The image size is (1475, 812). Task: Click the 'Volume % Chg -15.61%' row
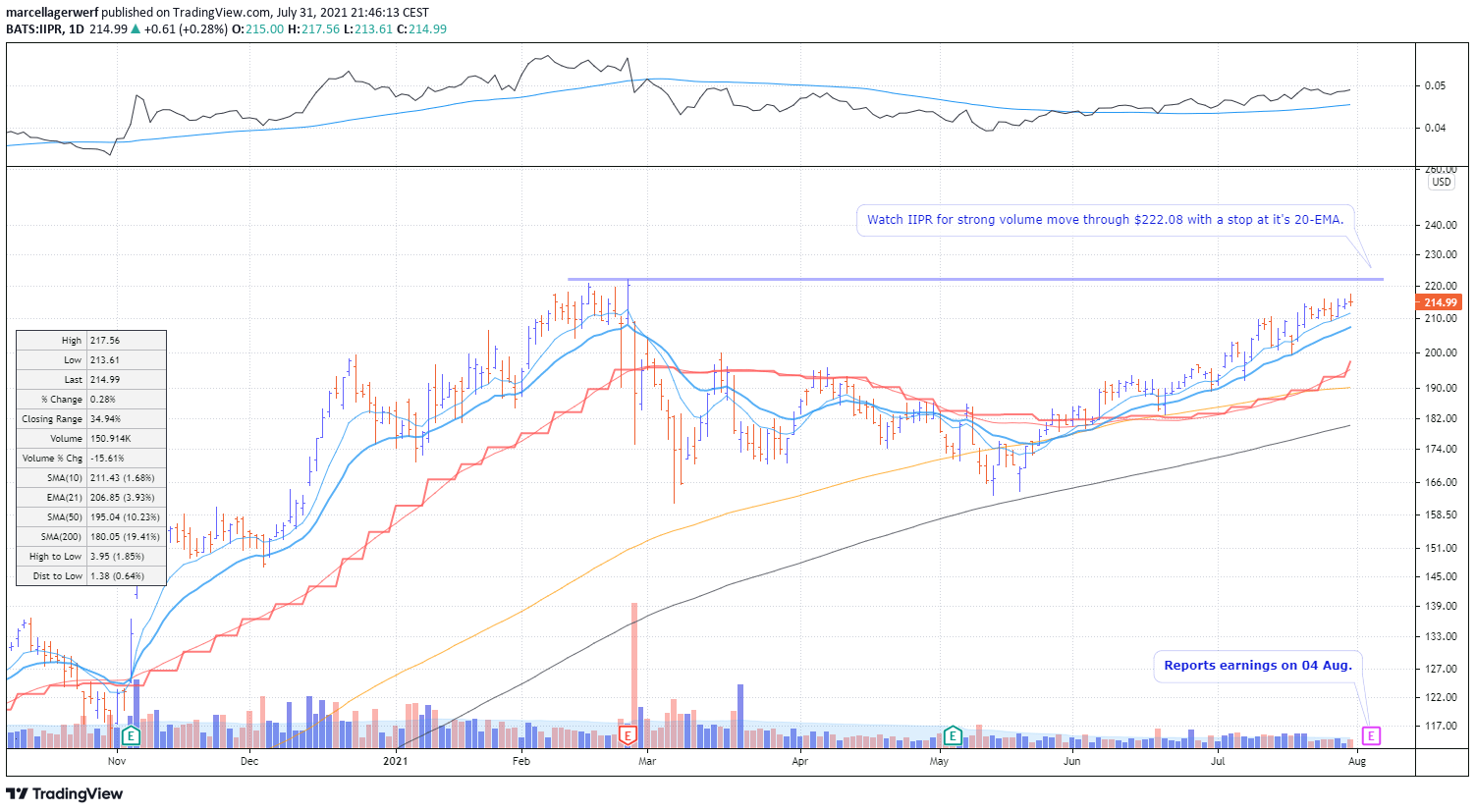91,459
